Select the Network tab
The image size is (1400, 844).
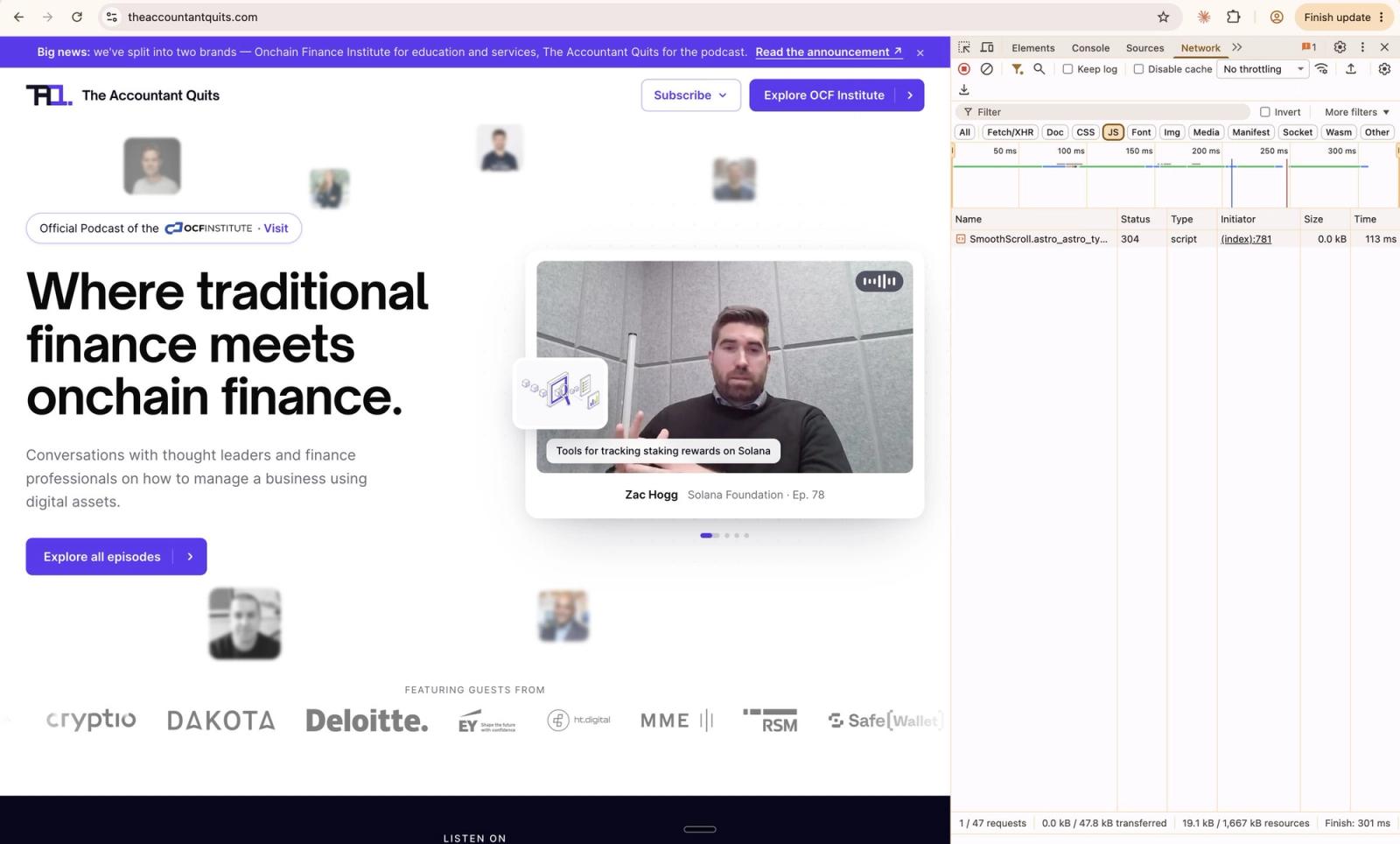(1200, 48)
